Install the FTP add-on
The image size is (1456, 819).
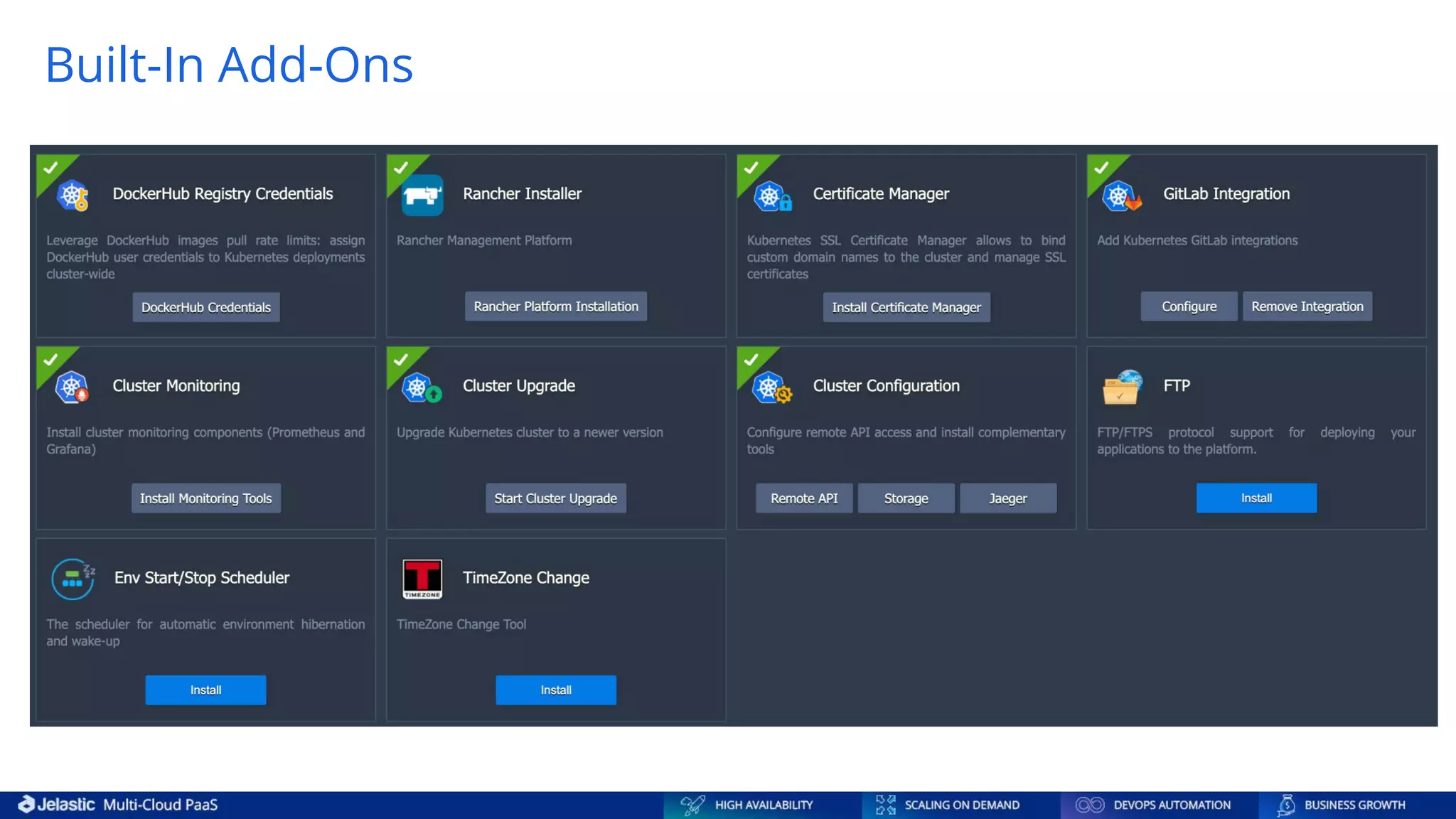pyautogui.click(x=1257, y=498)
